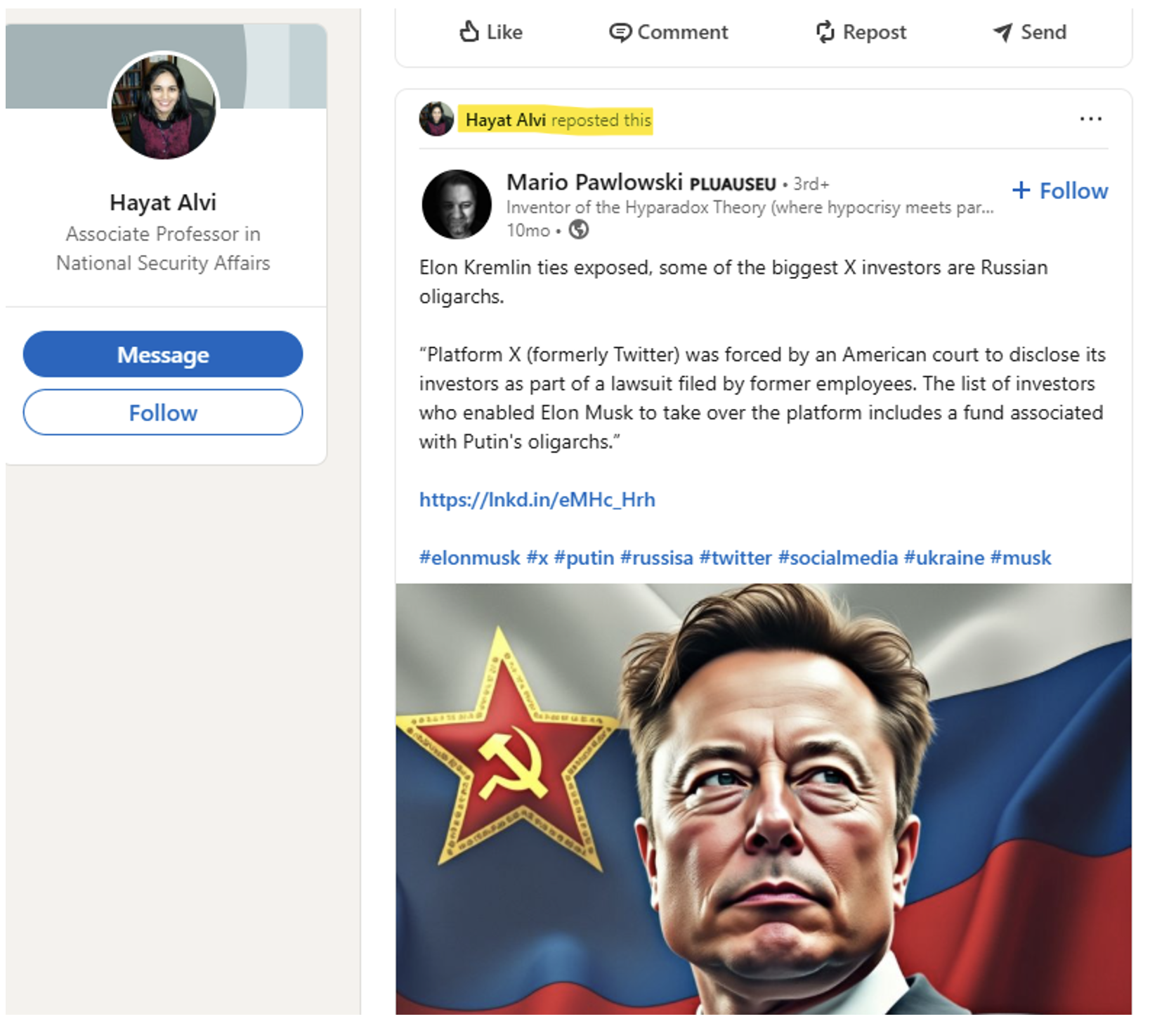Open the post's illustrated flag image
Viewport: 1176px width, 1026px height.
(x=763, y=798)
